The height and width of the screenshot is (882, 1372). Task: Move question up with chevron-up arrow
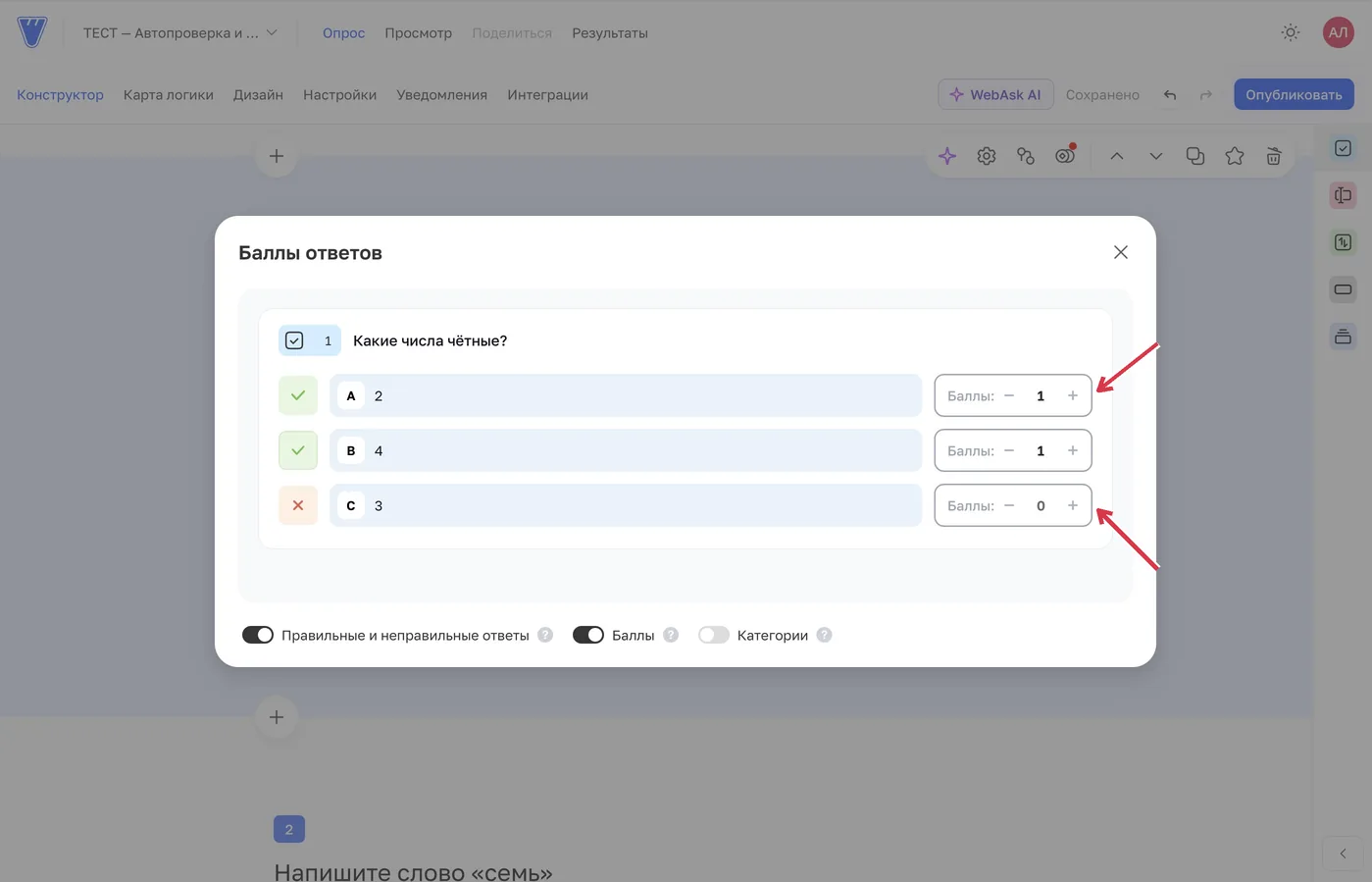point(1117,156)
